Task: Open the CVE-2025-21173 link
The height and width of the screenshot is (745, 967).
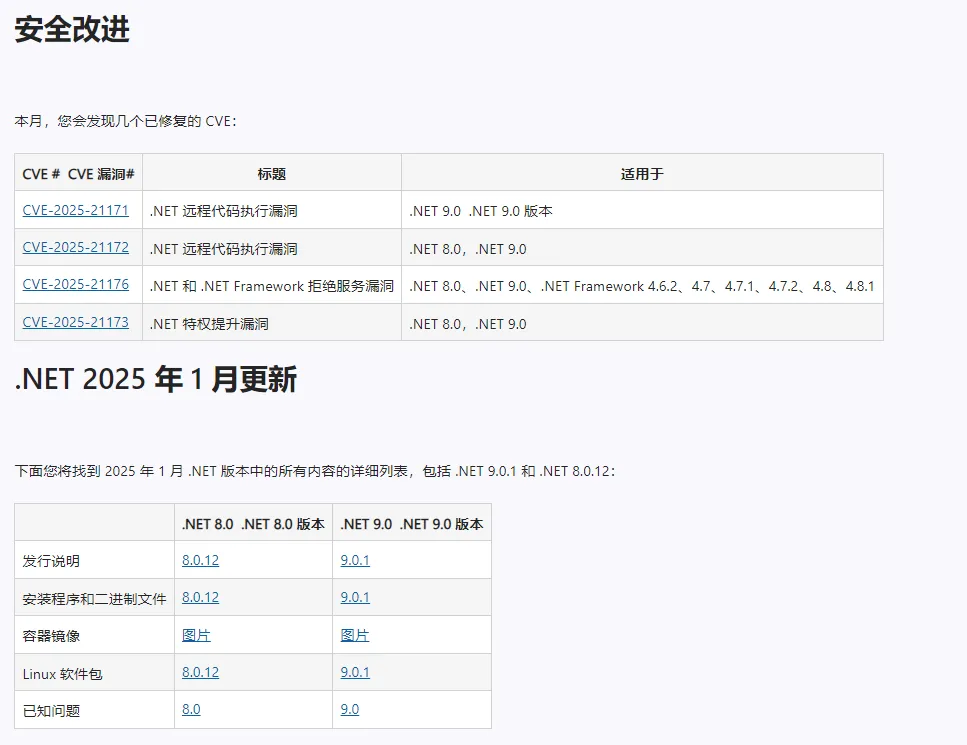Action: pyautogui.click(x=75, y=323)
